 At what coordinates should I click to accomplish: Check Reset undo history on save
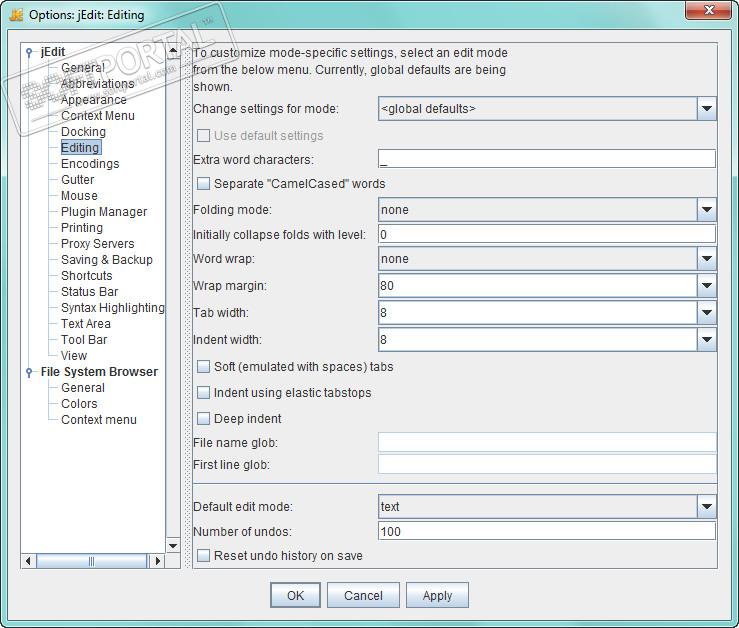coord(203,555)
